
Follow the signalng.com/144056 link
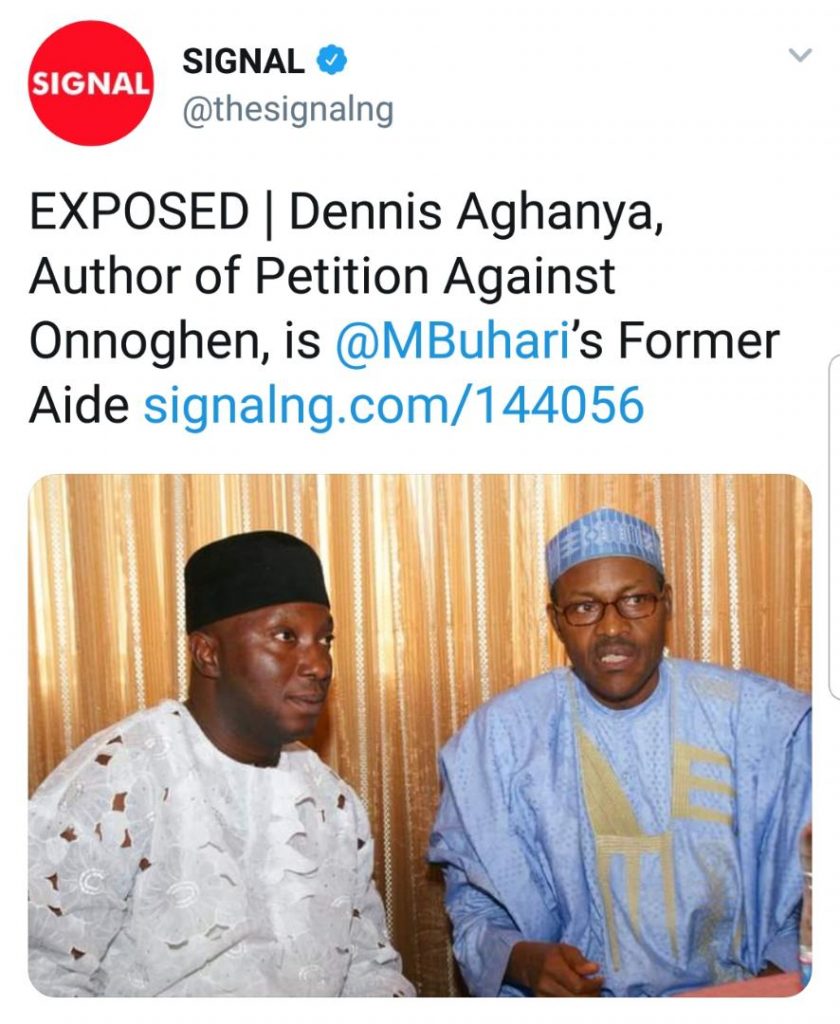click(394, 406)
